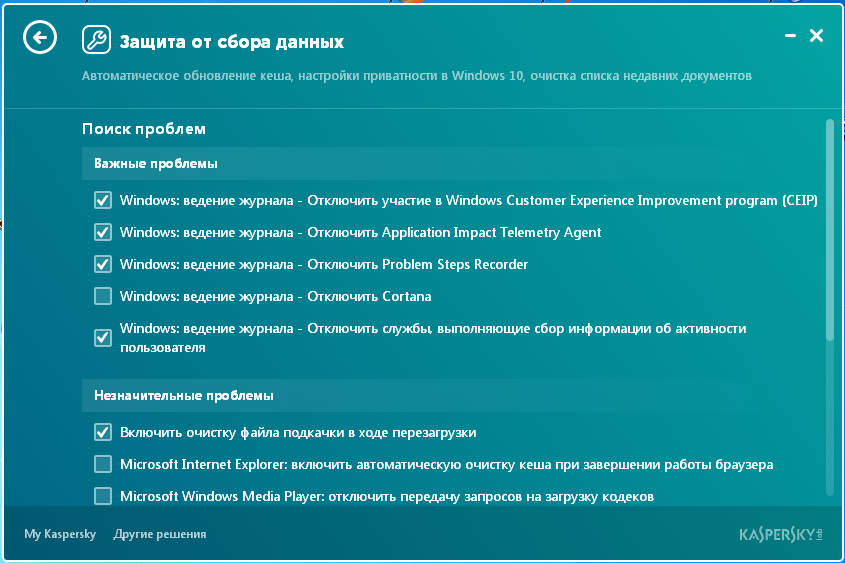Enable the Отключить Cortana checkbox

(x=103, y=296)
